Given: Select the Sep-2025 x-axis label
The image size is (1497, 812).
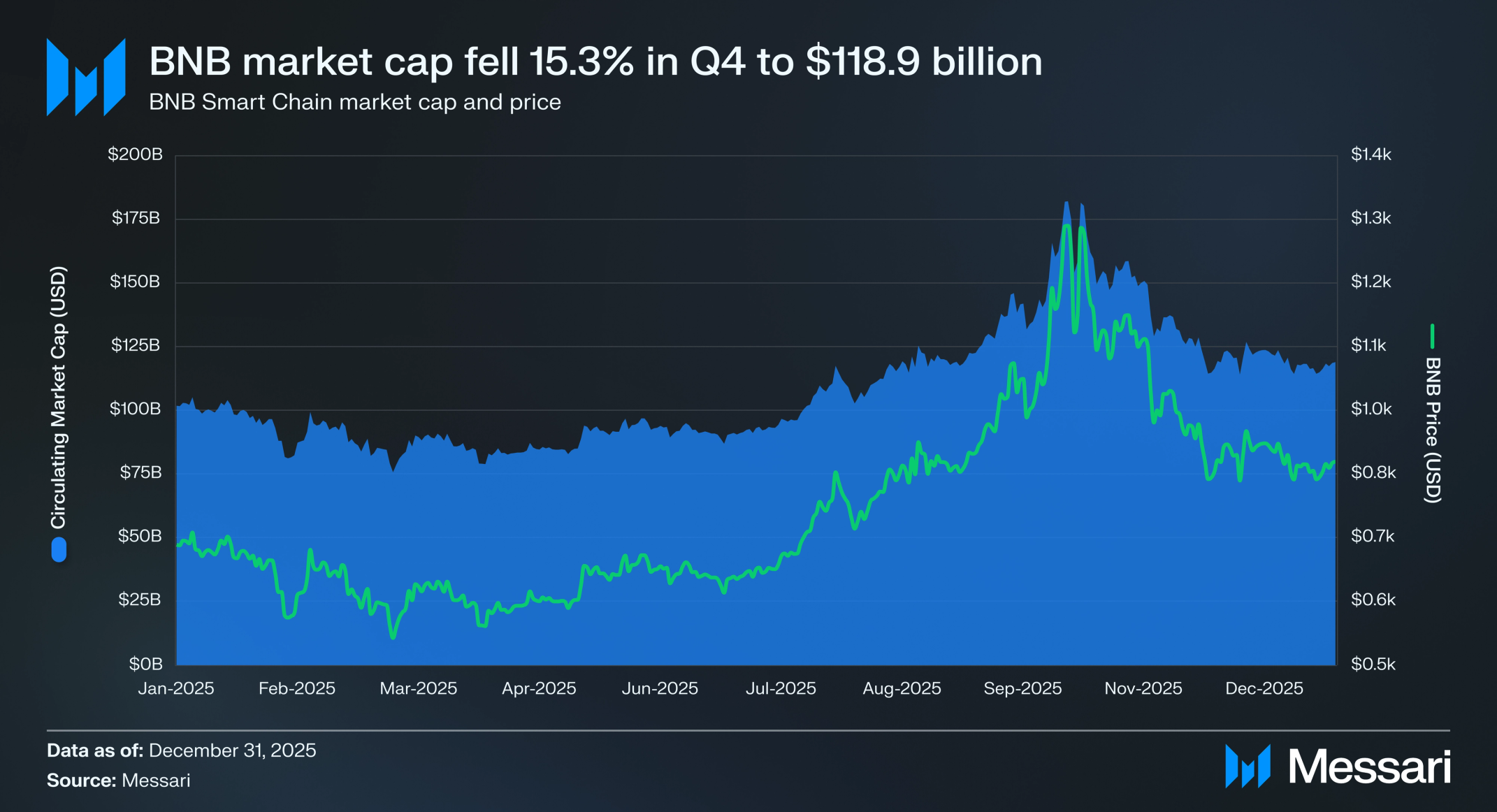Looking at the screenshot, I should point(1022,688).
